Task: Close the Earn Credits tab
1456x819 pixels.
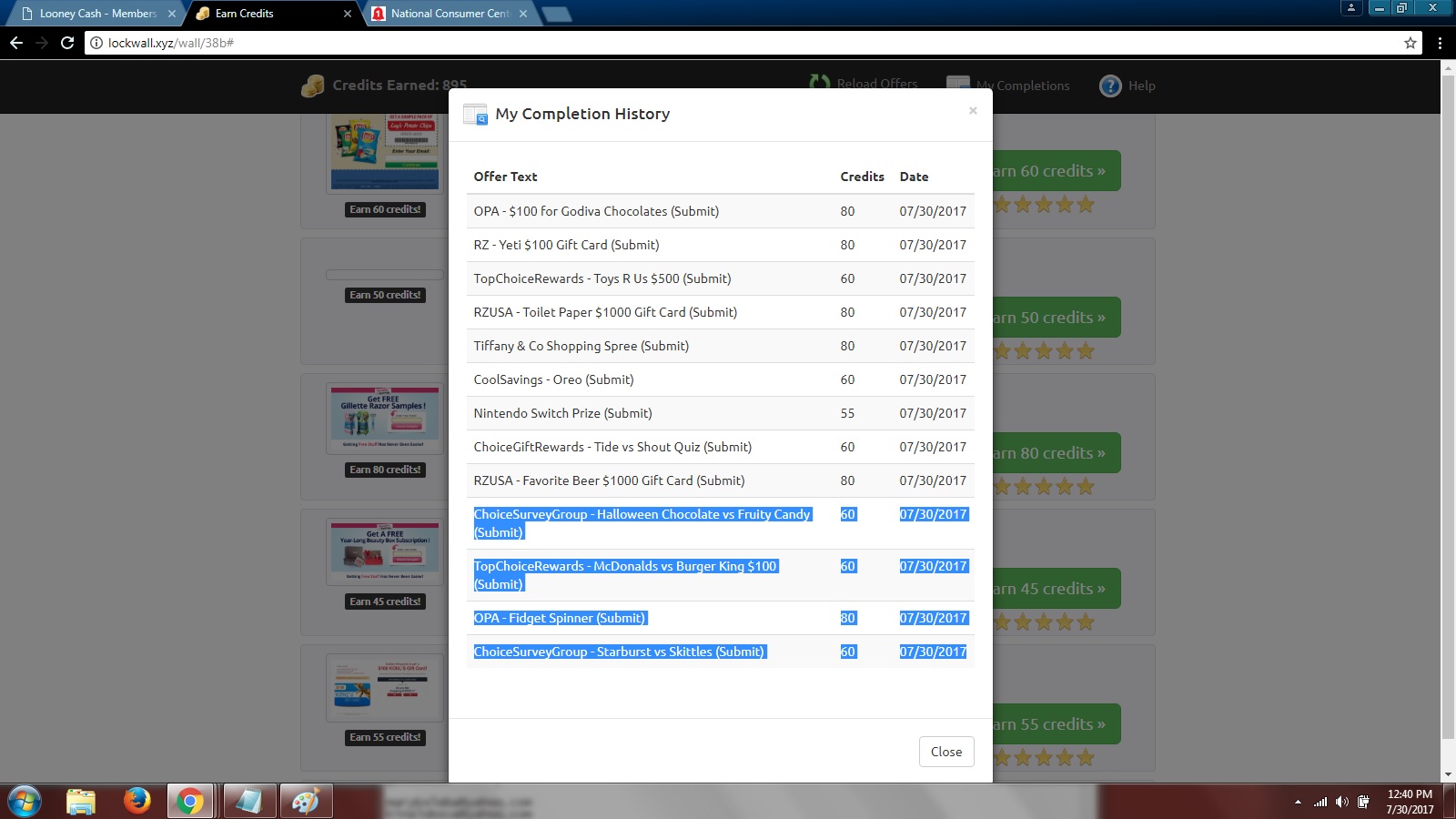Action: click(347, 14)
